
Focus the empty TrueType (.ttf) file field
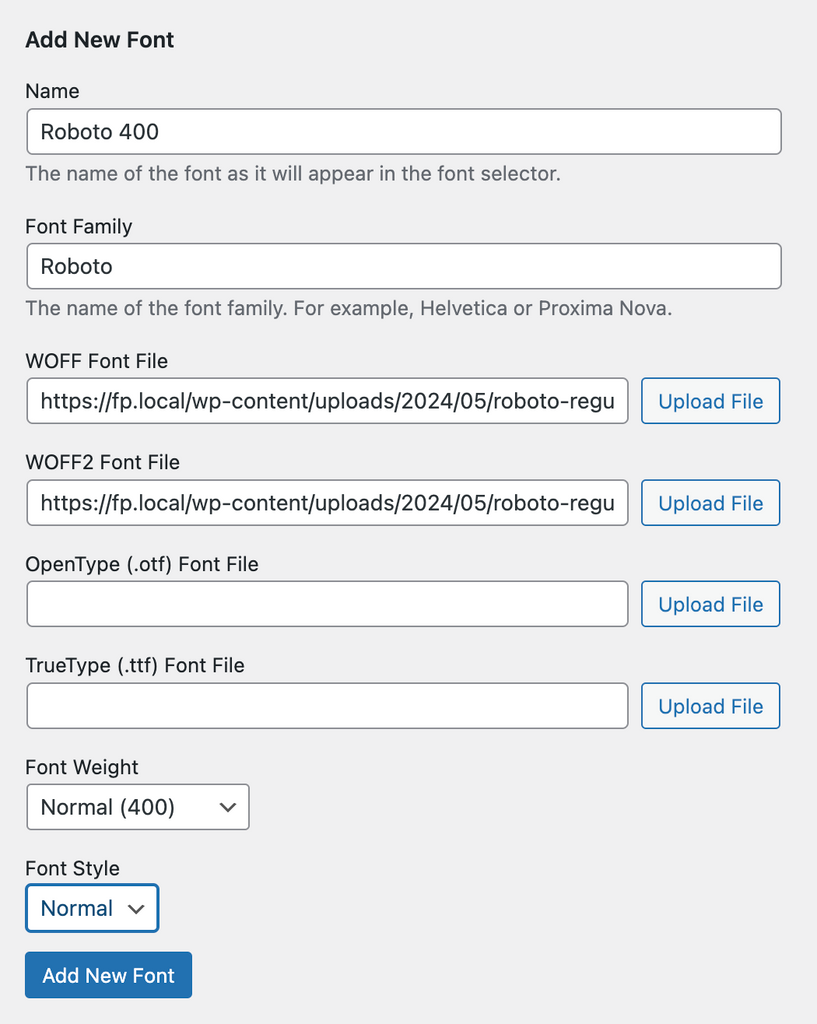pos(327,706)
